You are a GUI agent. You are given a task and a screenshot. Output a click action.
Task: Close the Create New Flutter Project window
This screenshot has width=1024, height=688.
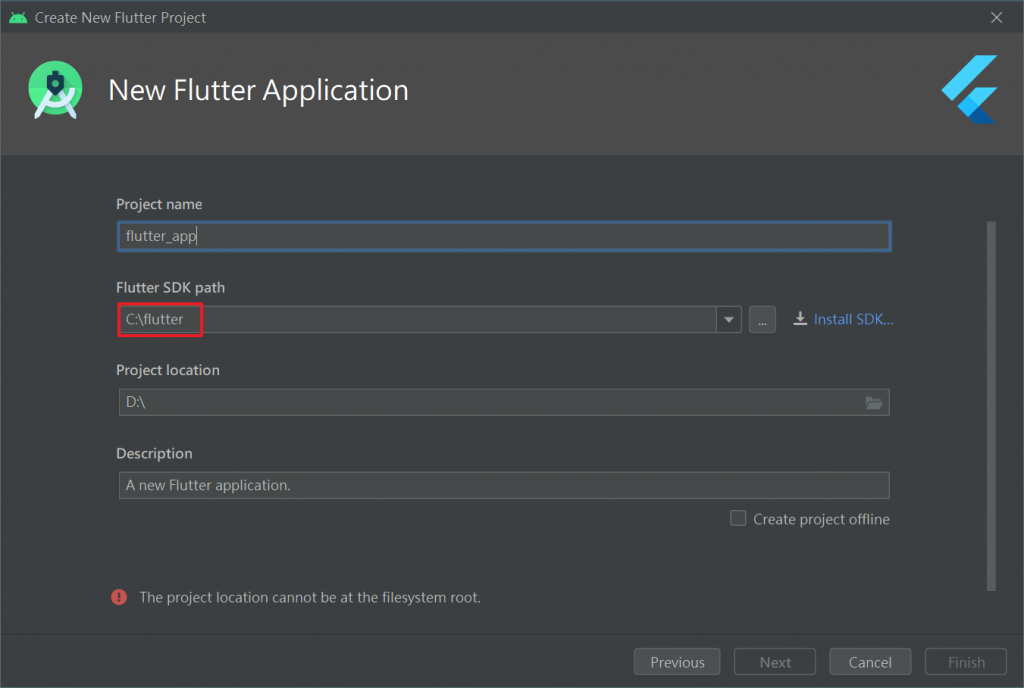click(x=997, y=18)
